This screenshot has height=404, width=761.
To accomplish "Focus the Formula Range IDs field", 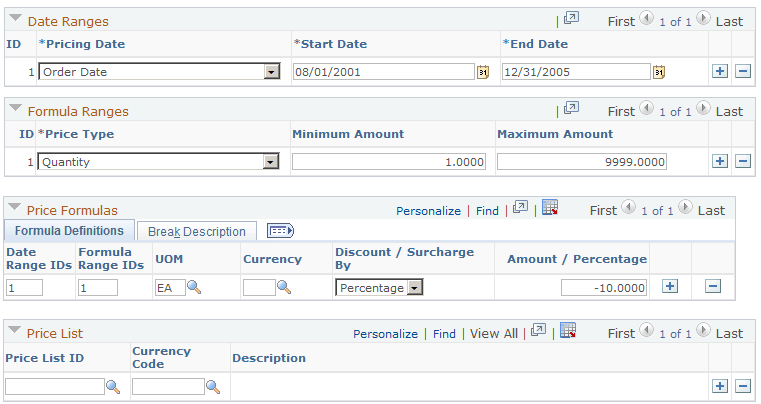I will point(98,287).
